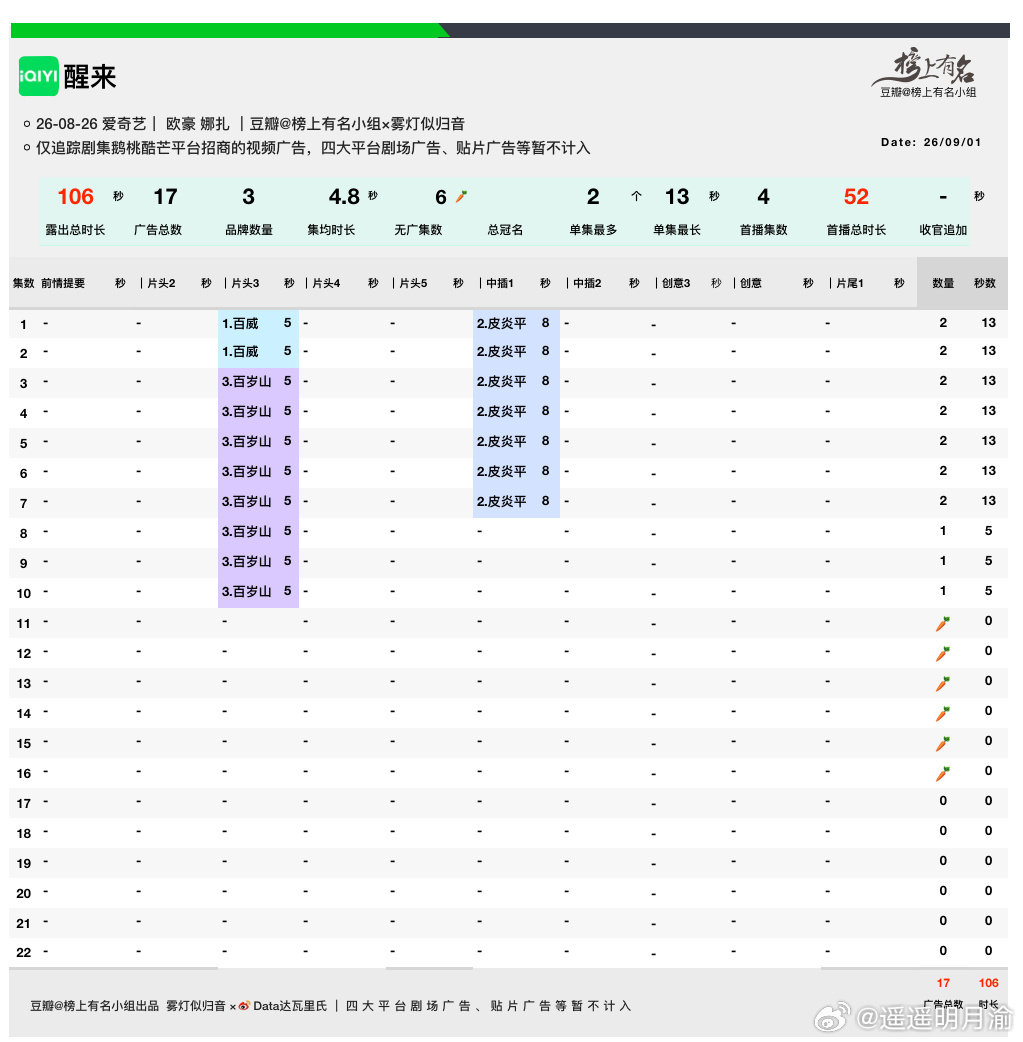Select the 中插1 column header

pyautogui.click(x=499, y=283)
